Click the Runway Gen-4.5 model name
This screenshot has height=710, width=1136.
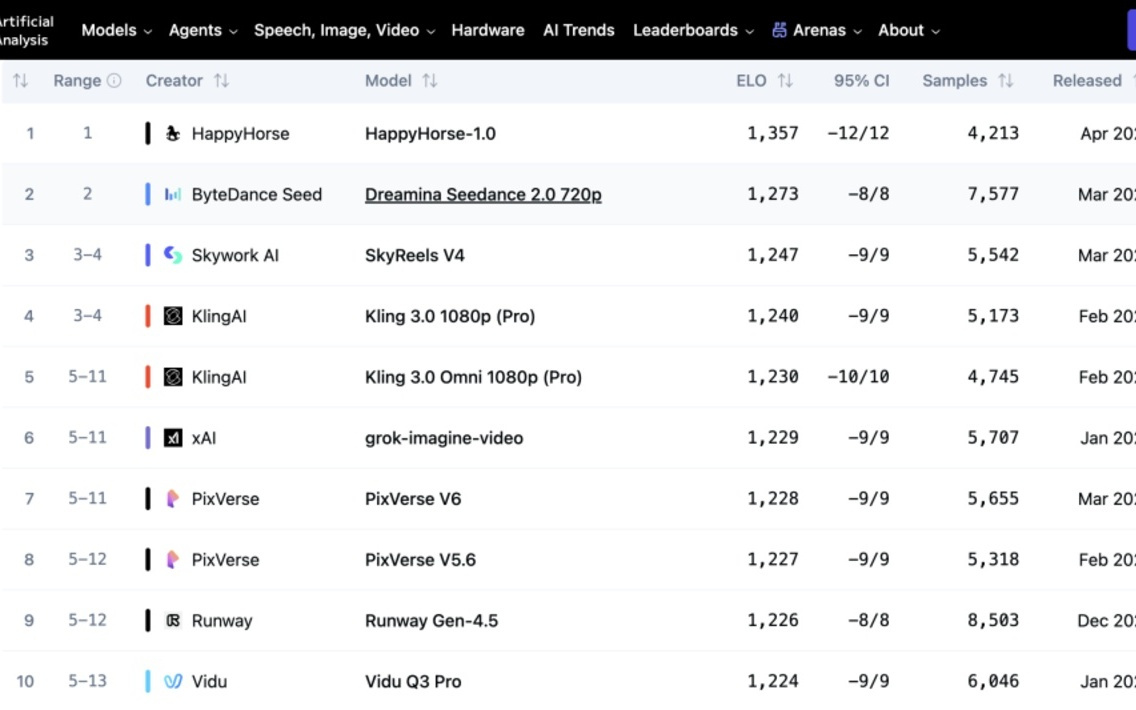431,620
